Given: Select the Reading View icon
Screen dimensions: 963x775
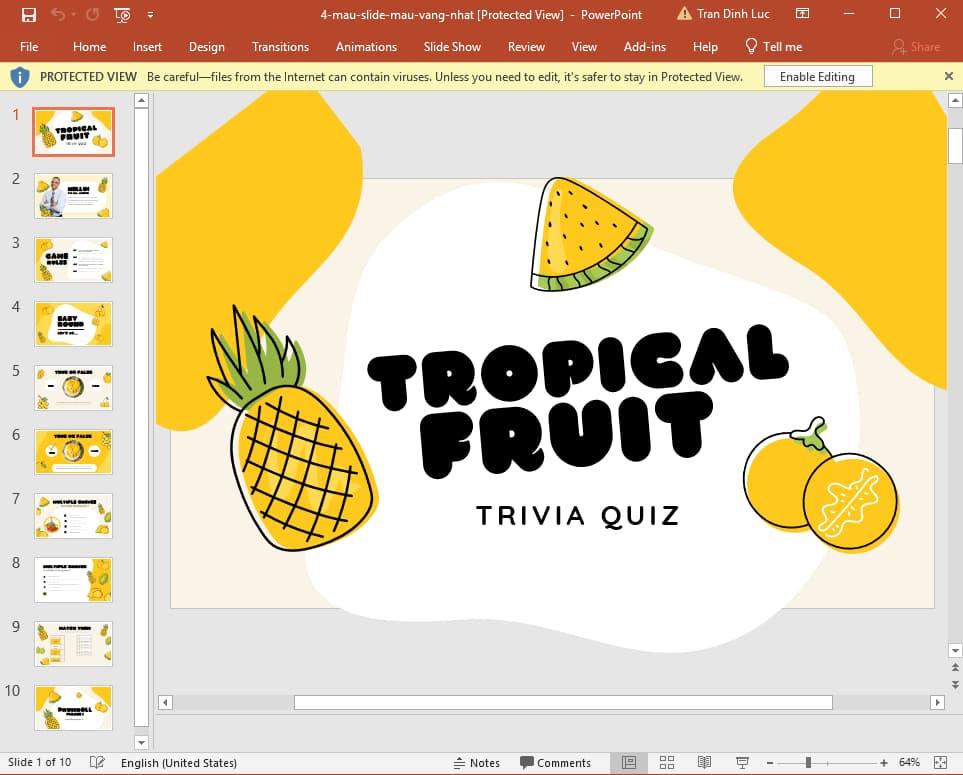Looking at the screenshot, I should [x=704, y=762].
